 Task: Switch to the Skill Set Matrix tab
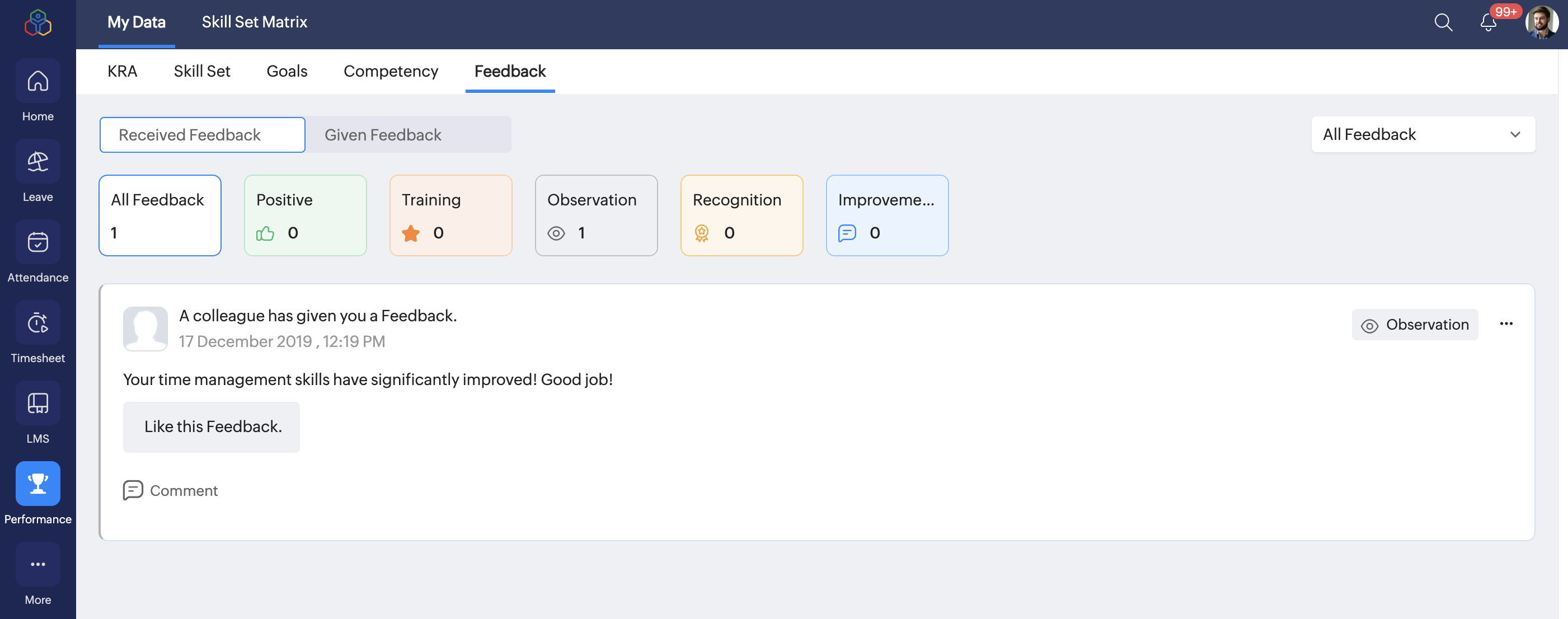click(x=255, y=22)
